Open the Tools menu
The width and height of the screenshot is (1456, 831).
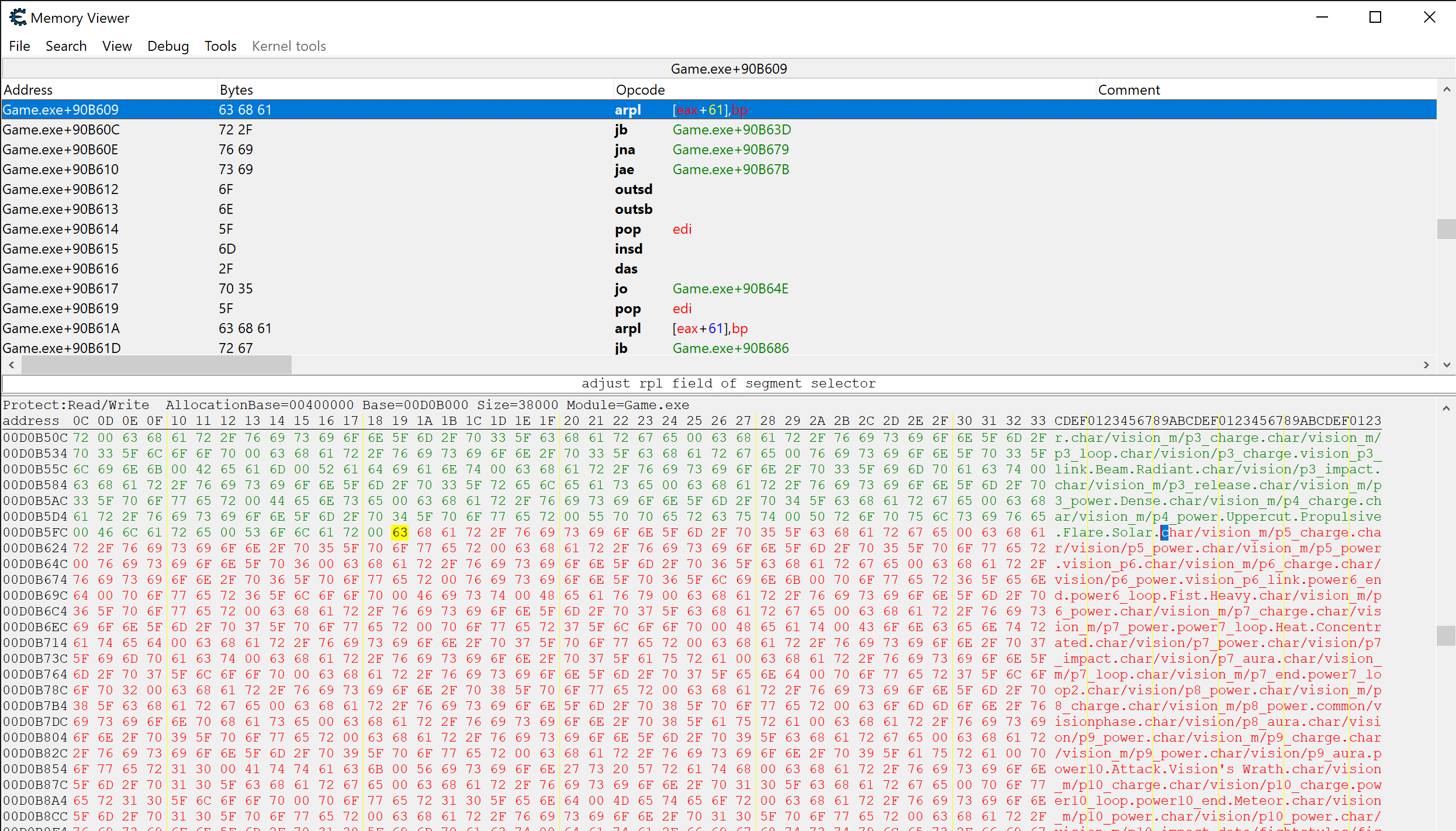pos(220,46)
